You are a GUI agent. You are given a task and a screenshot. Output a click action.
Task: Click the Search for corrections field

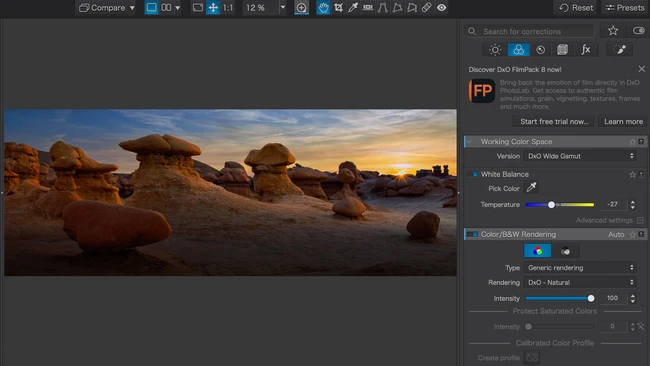(531, 32)
